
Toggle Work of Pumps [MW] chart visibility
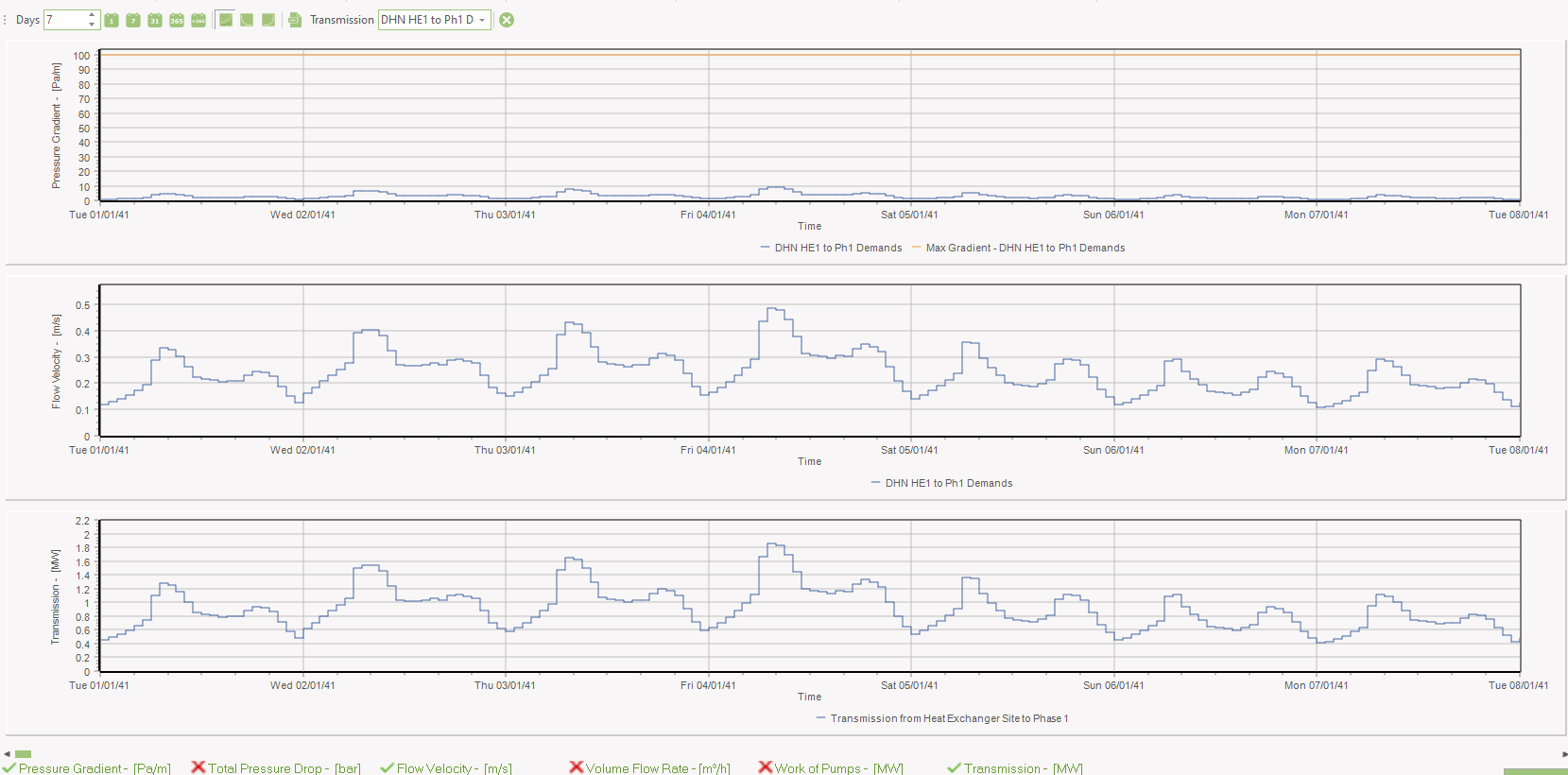(x=831, y=768)
